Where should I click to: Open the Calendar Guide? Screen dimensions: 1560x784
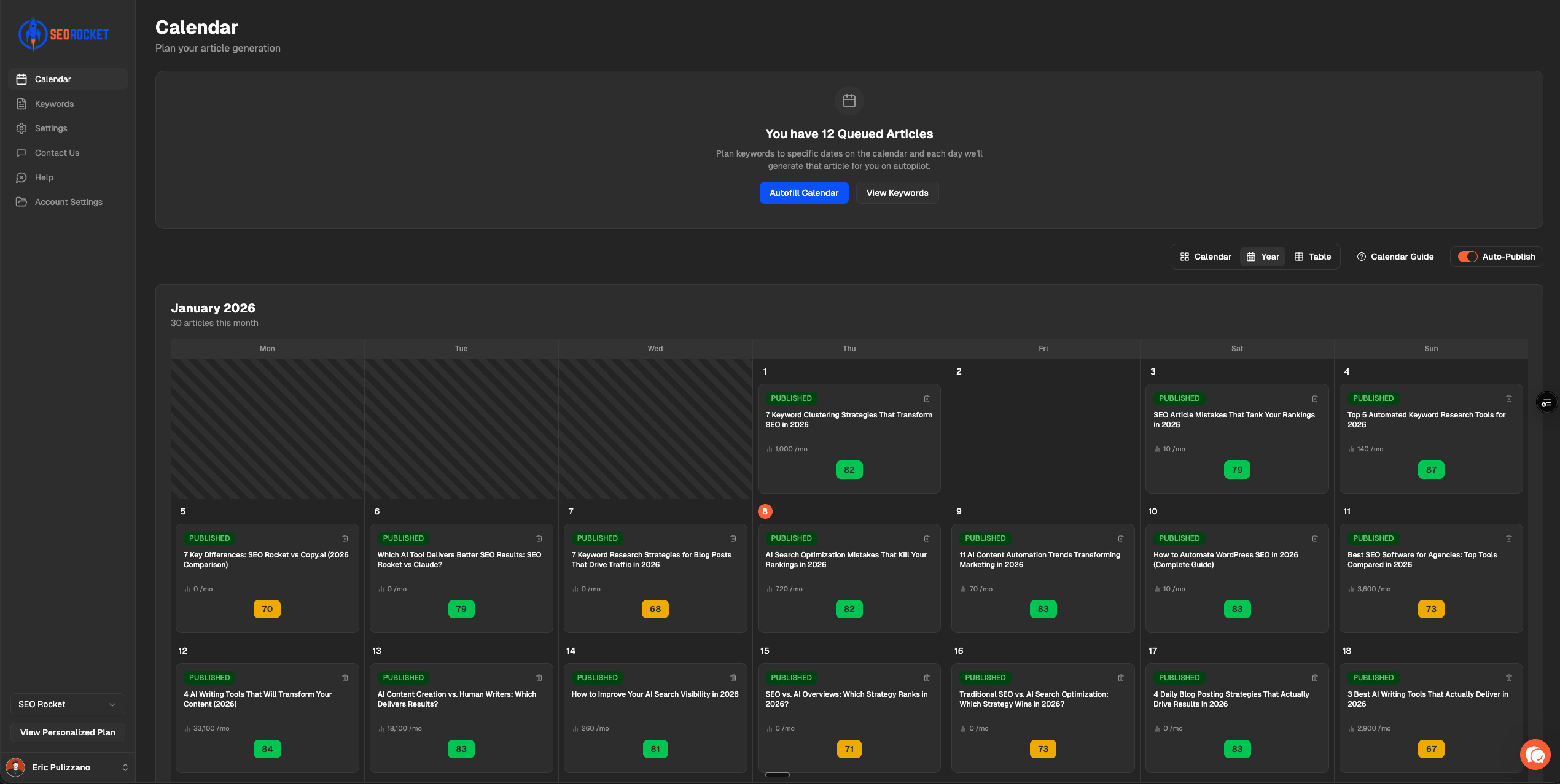coord(1395,257)
